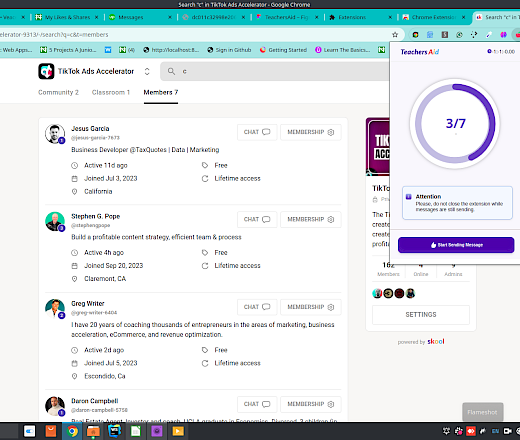Expand the group switcher chevrons

tap(147, 71)
